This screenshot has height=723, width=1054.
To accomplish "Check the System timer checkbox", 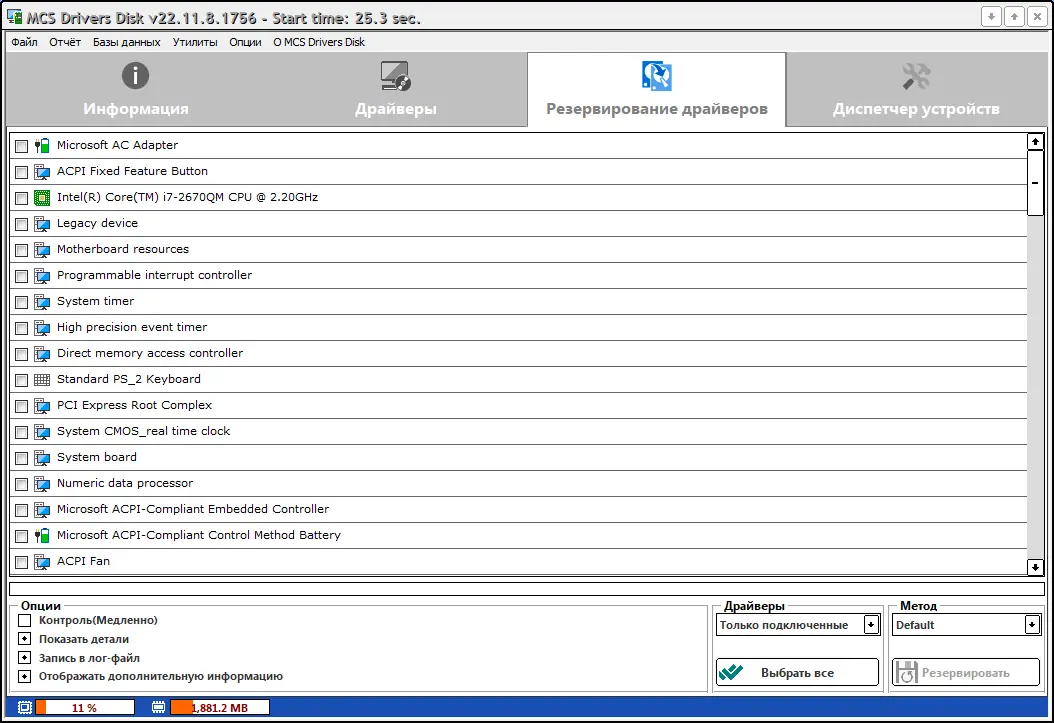I will pyautogui.click(x=22, y=302).
